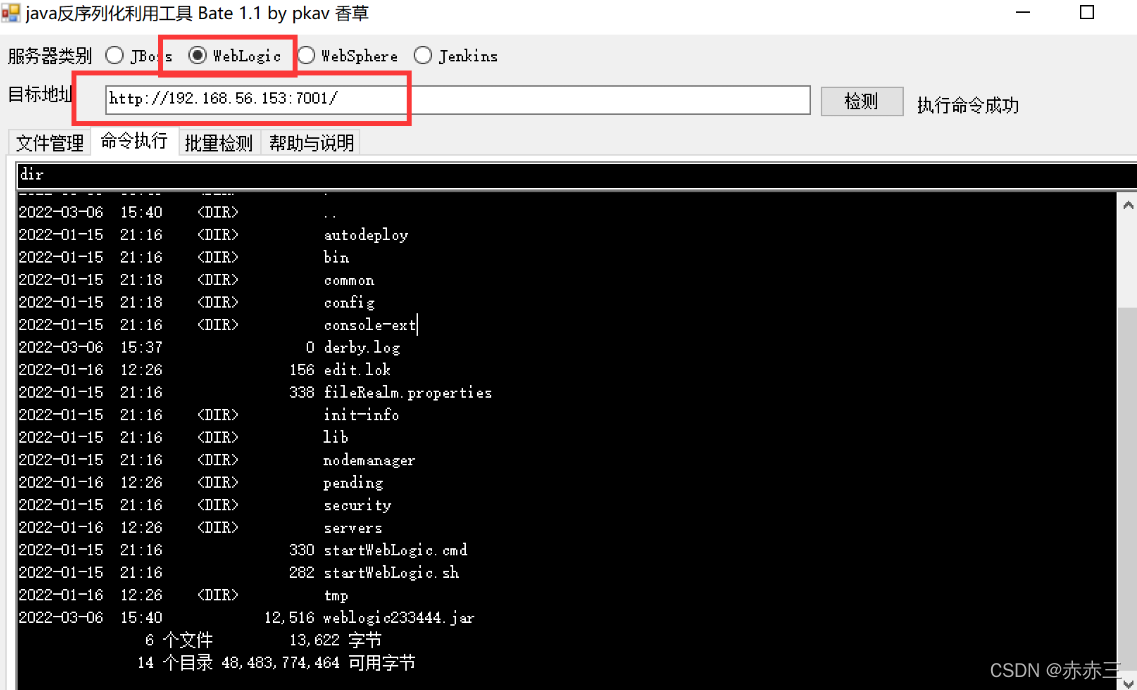The image size is (1137, 690).
Task: Maximize the window
Action: pyautogui.click(x=1086, y=12)
